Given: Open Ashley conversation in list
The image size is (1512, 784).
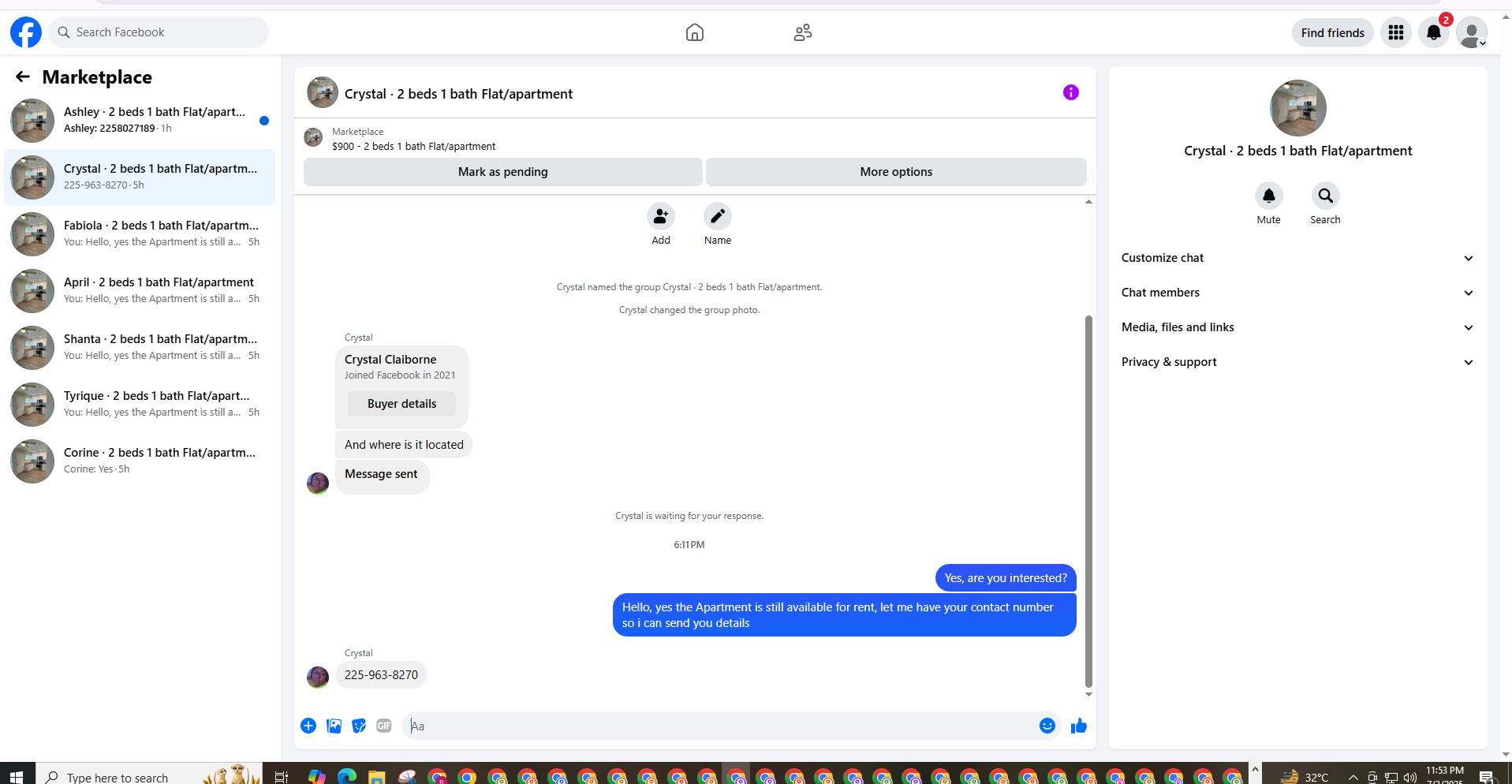Looking at the screenshot, I should pos(140,121).
